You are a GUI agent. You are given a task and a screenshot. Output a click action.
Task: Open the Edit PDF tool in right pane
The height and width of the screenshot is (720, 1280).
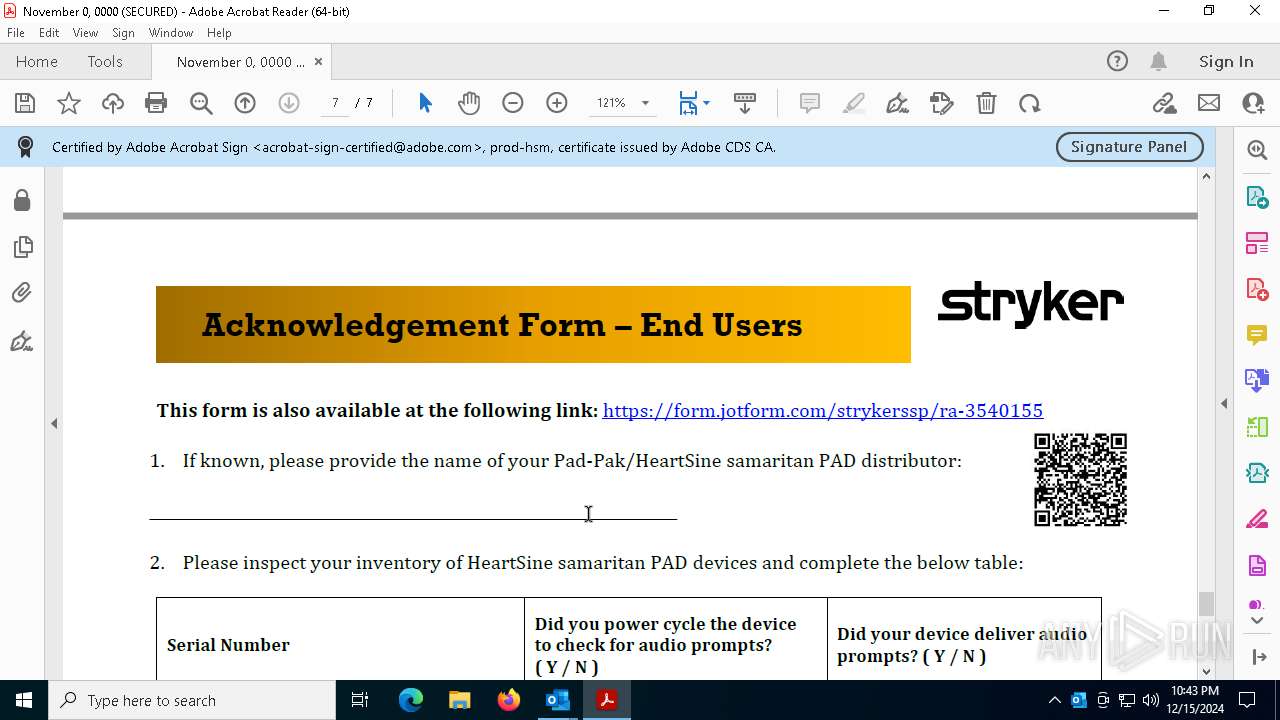tap(1257, 242)
